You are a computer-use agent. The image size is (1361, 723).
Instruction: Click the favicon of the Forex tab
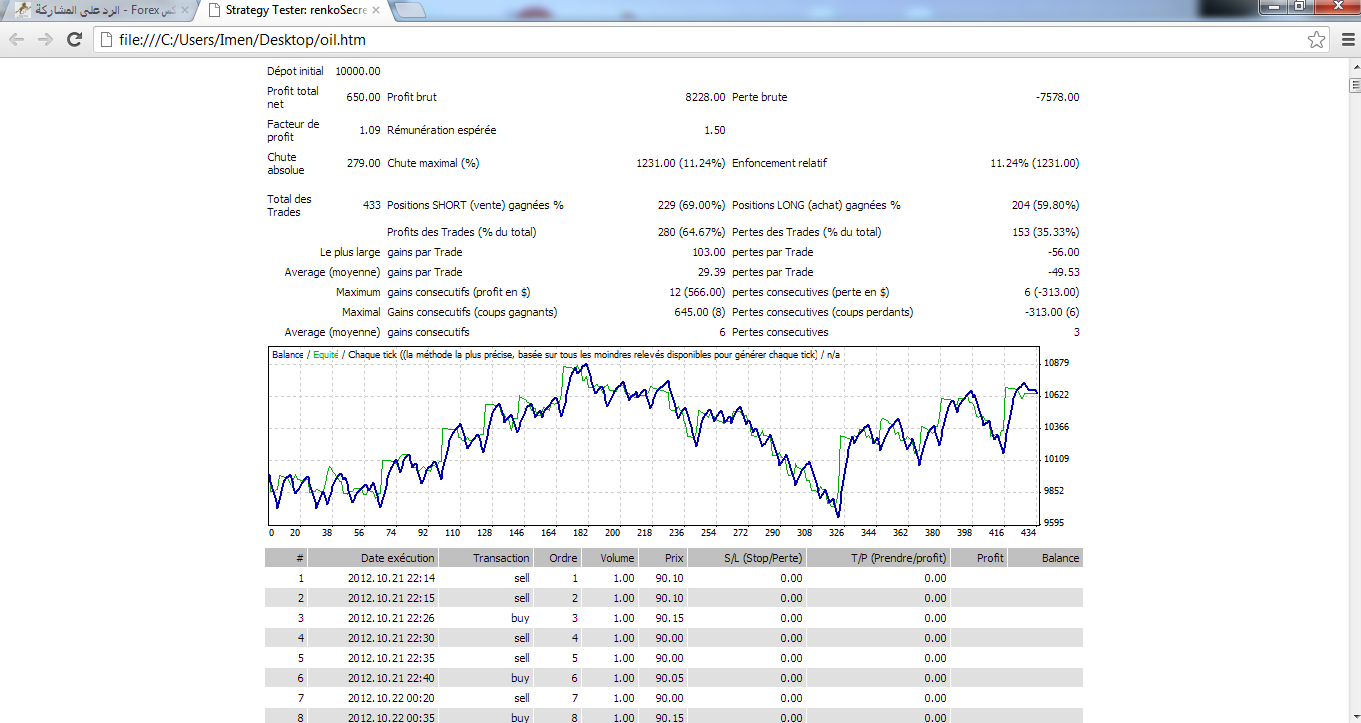click(x=21, y=10)
